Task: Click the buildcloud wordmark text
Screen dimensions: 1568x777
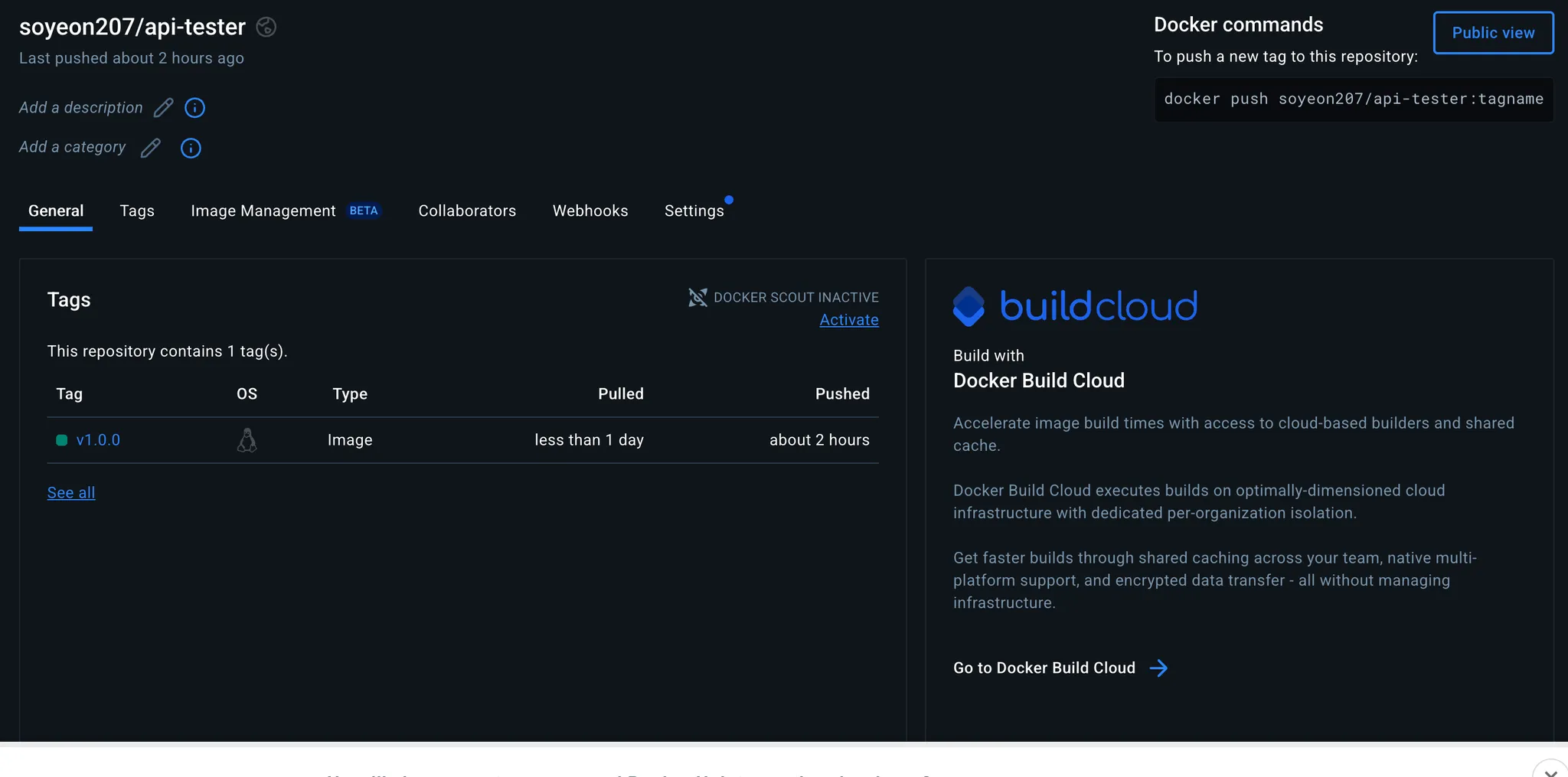Action: pyautogui.click(x=1098, y=306)
